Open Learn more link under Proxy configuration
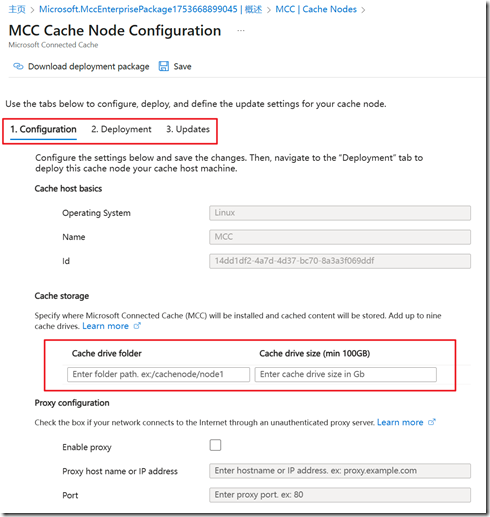Image resolution: width=490 pixels, height=517 pixels. (400, 422)
